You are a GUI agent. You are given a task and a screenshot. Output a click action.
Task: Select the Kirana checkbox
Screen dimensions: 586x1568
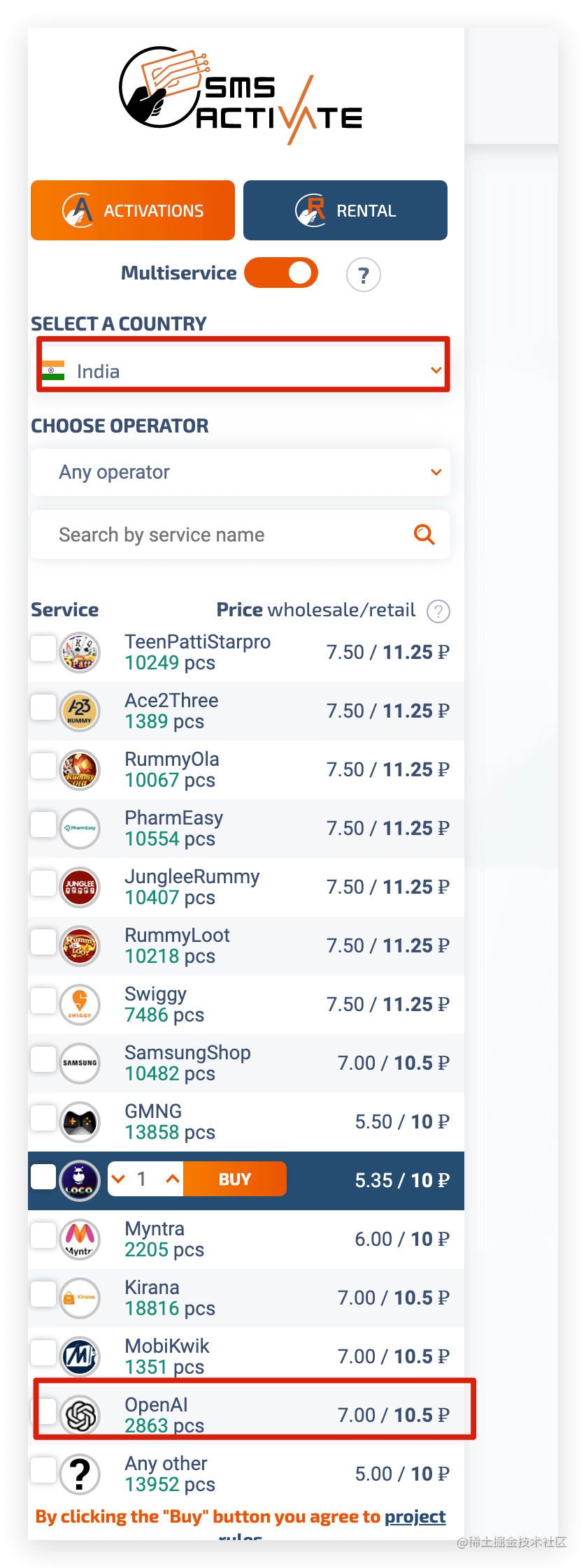43,1293
